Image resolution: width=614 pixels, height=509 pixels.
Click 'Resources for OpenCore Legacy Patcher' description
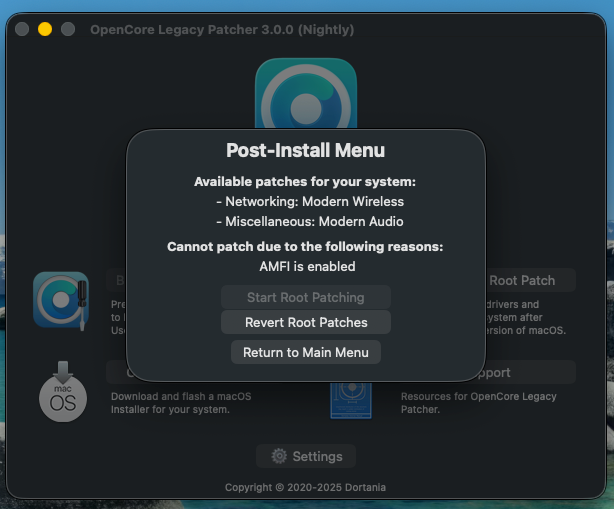(x=479, y=403)
